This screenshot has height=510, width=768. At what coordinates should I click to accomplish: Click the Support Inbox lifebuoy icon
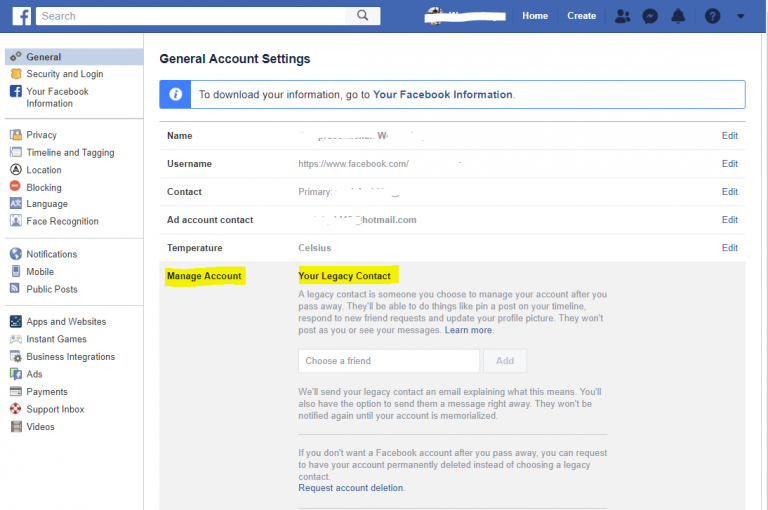[16, 409]
